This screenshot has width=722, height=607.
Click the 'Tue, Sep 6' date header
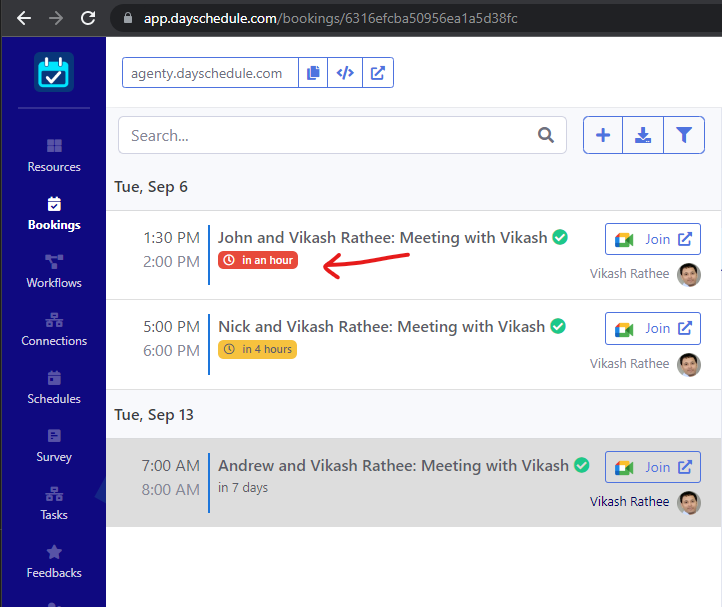(151, 187)
